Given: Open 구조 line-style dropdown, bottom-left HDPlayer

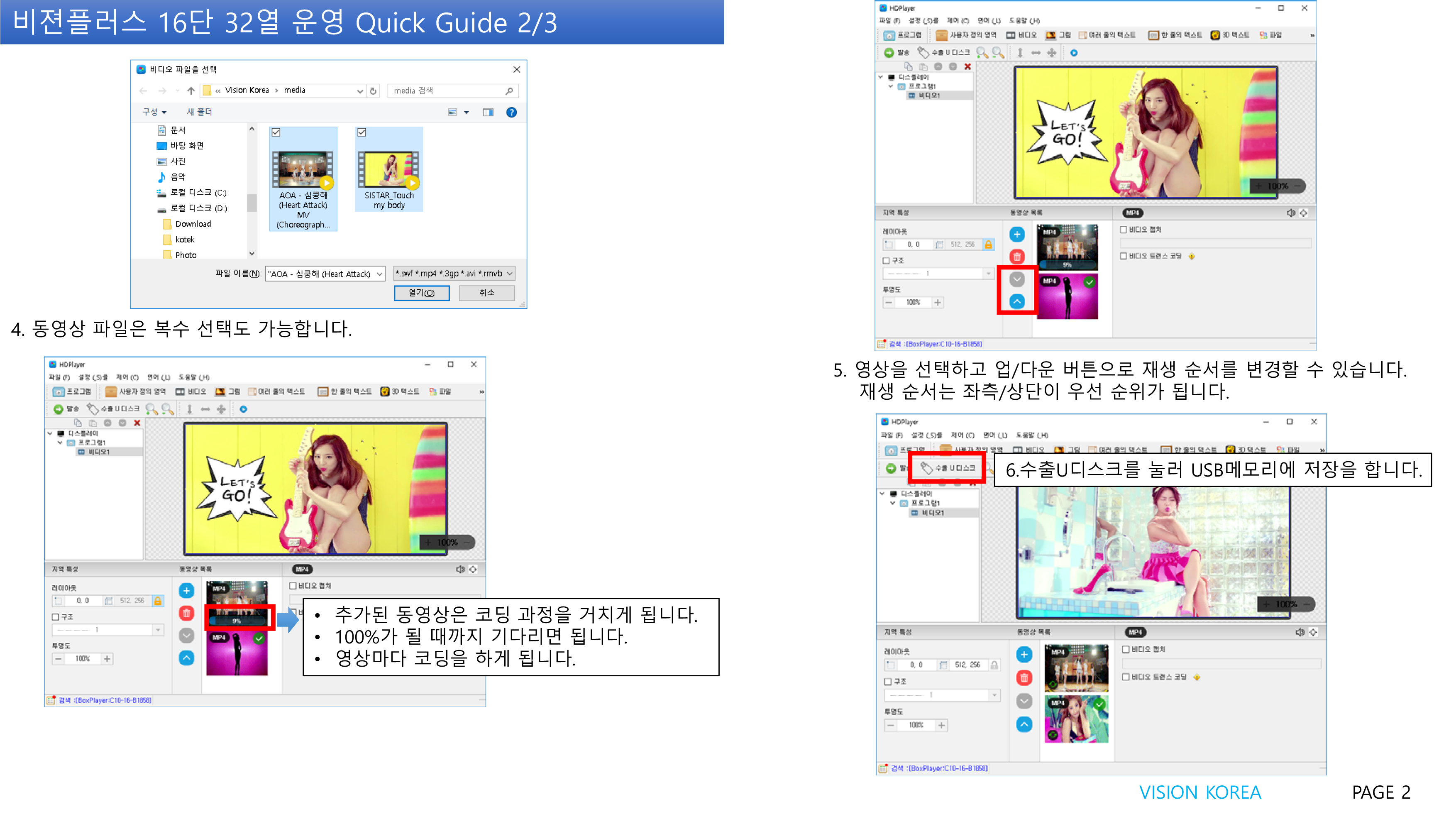Looking at the screenshot, I should tap(158, 630).
